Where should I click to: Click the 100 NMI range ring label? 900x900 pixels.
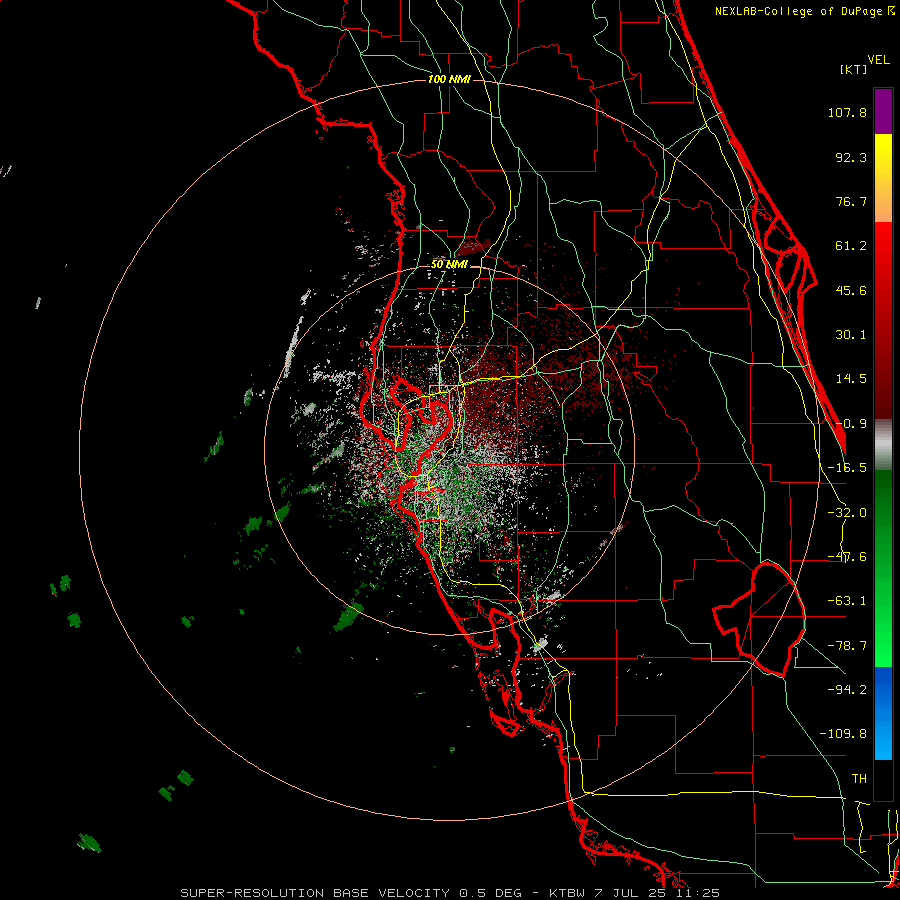pos(449,79)
